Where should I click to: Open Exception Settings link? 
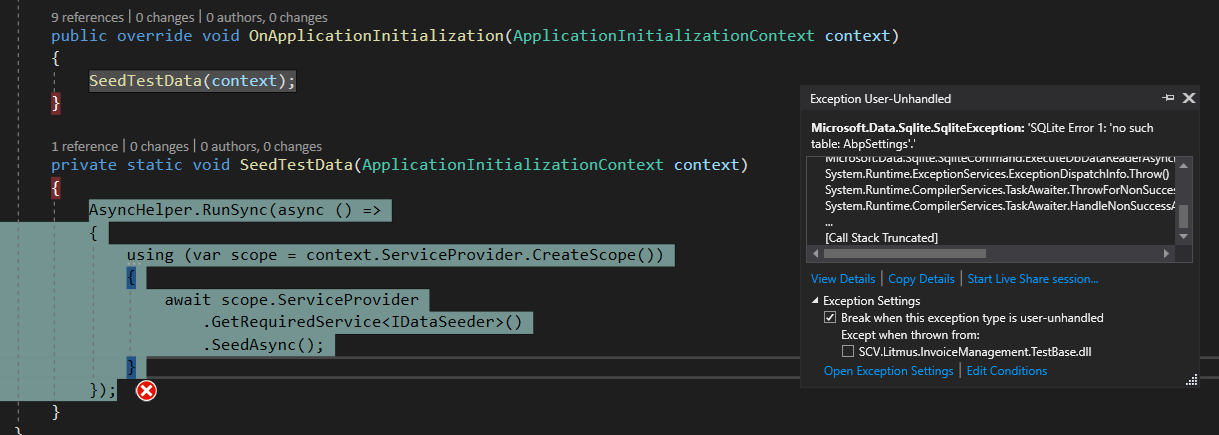click(x=888, y=371)
